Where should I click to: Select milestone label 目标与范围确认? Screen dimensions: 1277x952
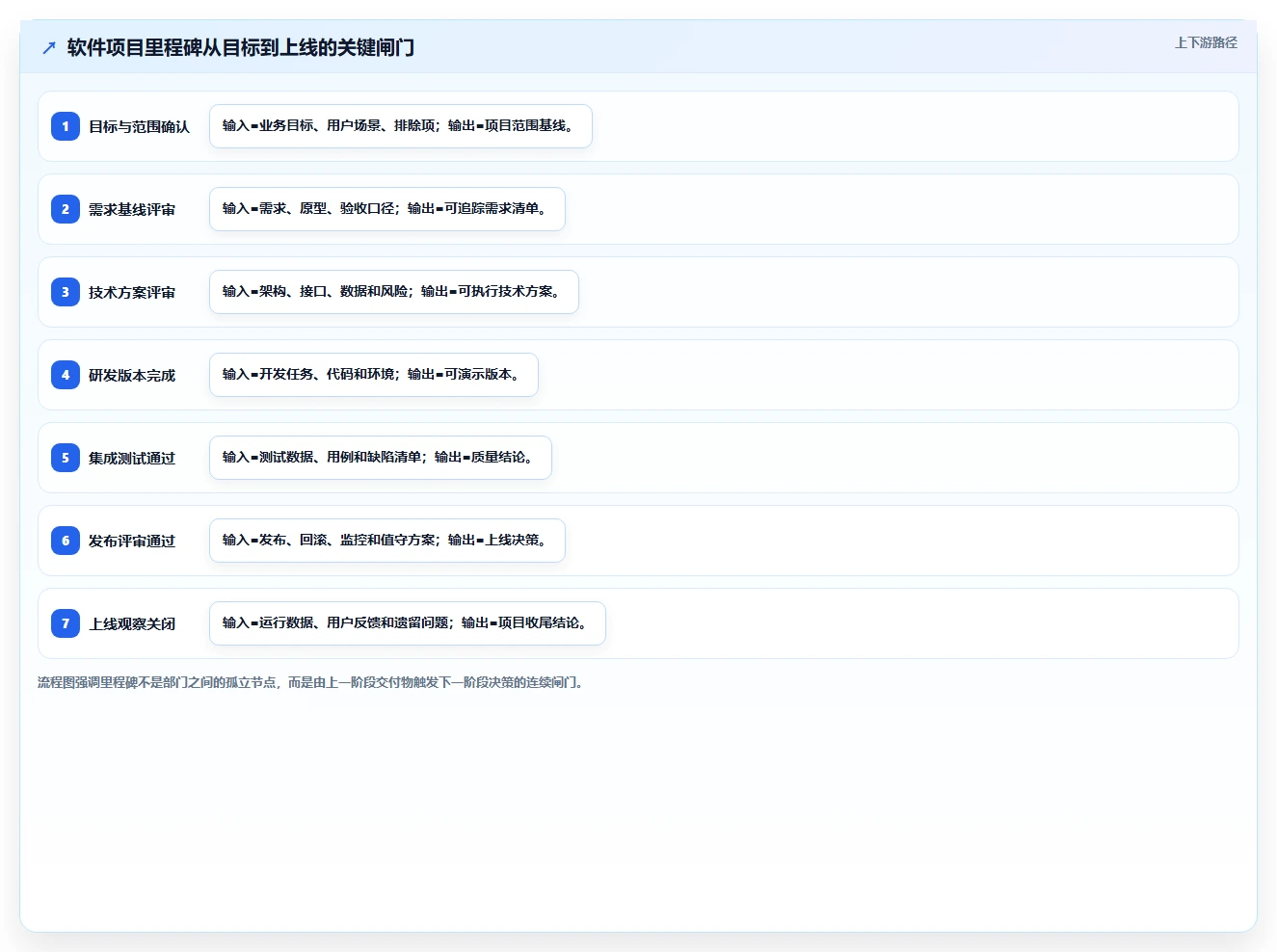pyautogui.click(x=139, y=126)
